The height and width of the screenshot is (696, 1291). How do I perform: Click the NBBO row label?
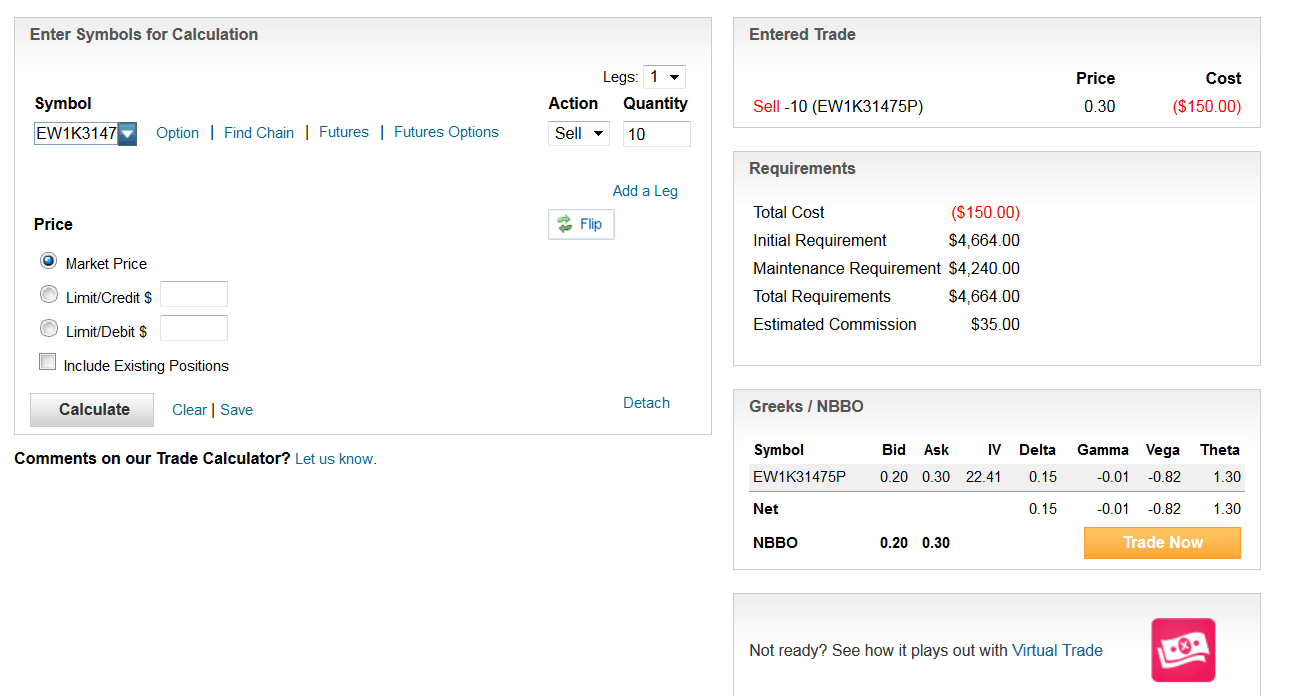click(775, 543)
